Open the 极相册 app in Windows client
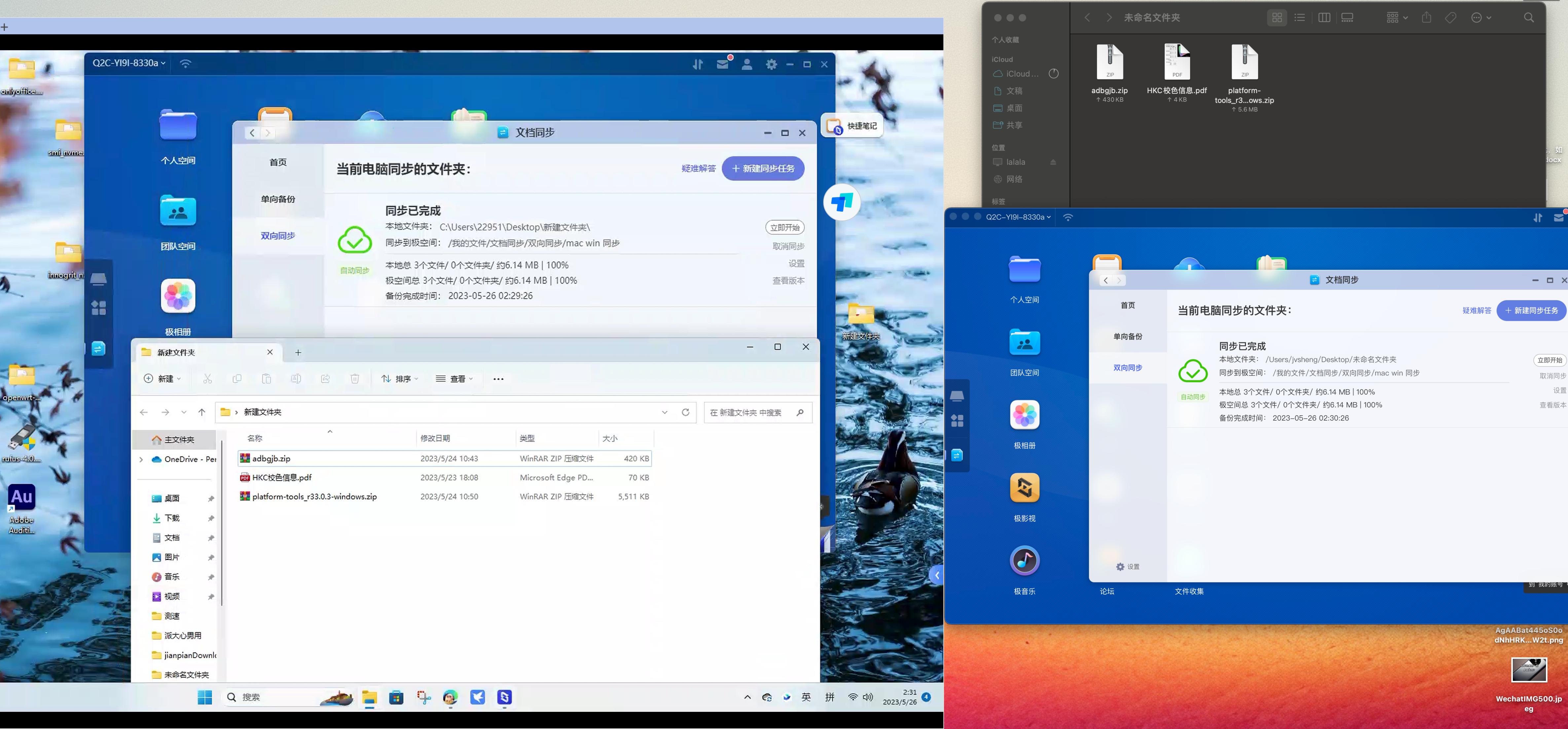The width and height of the screenshot is (1568, 729). tap(178, 296)
